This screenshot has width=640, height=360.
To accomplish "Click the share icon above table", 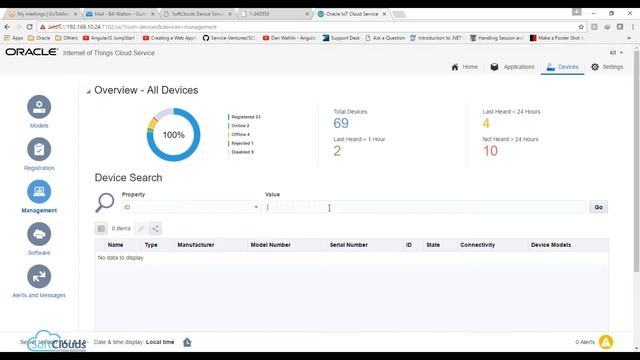I will pyautogui.click(x=156, y=229).
